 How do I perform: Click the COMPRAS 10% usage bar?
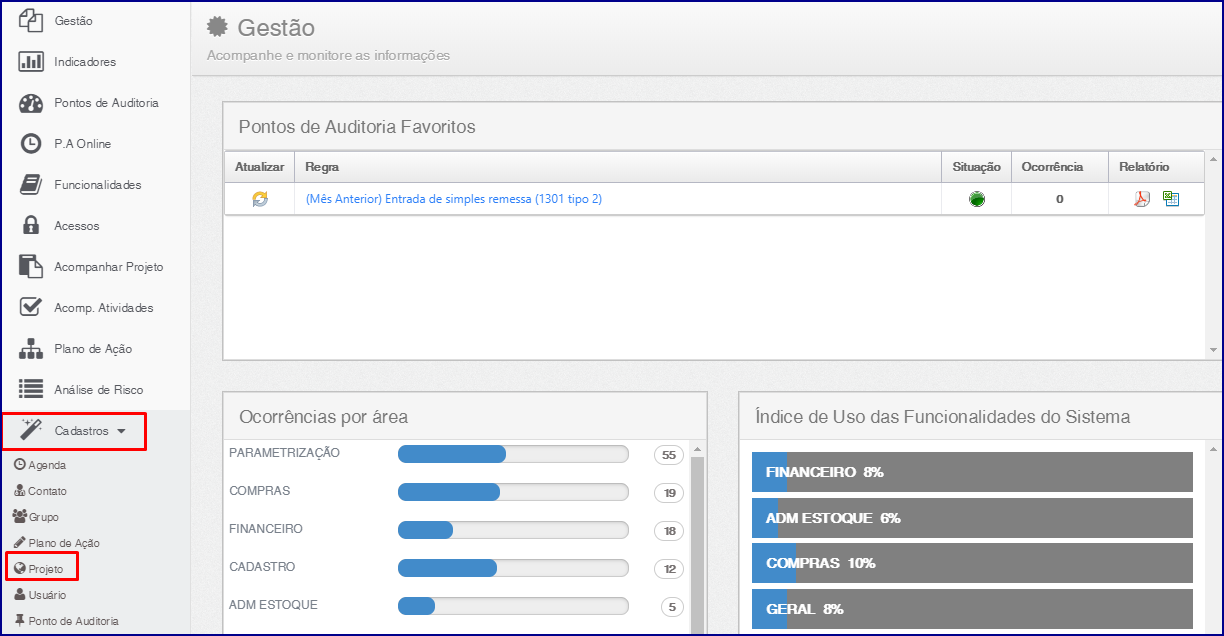[x=972, y=563]
